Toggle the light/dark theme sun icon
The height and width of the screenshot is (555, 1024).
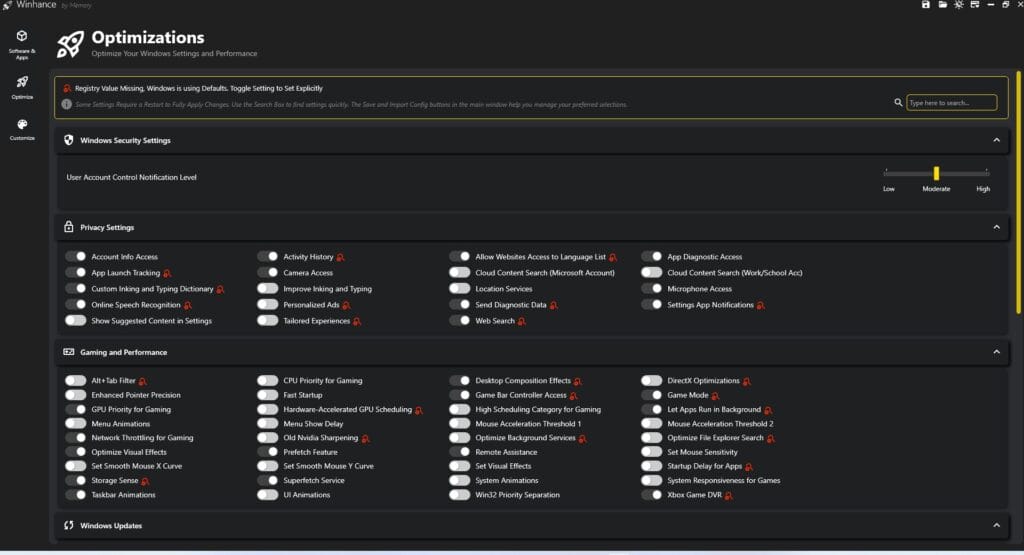tap(959, 5)
